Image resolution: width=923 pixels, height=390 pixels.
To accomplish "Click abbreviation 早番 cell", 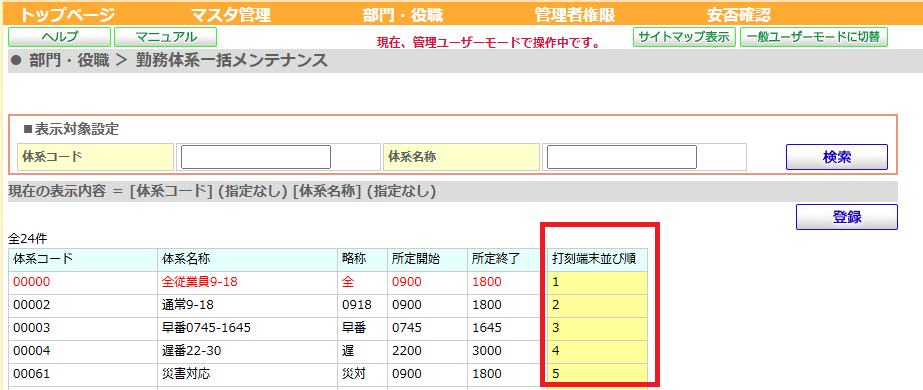I will pyautogui.click(x=362, y=328).
